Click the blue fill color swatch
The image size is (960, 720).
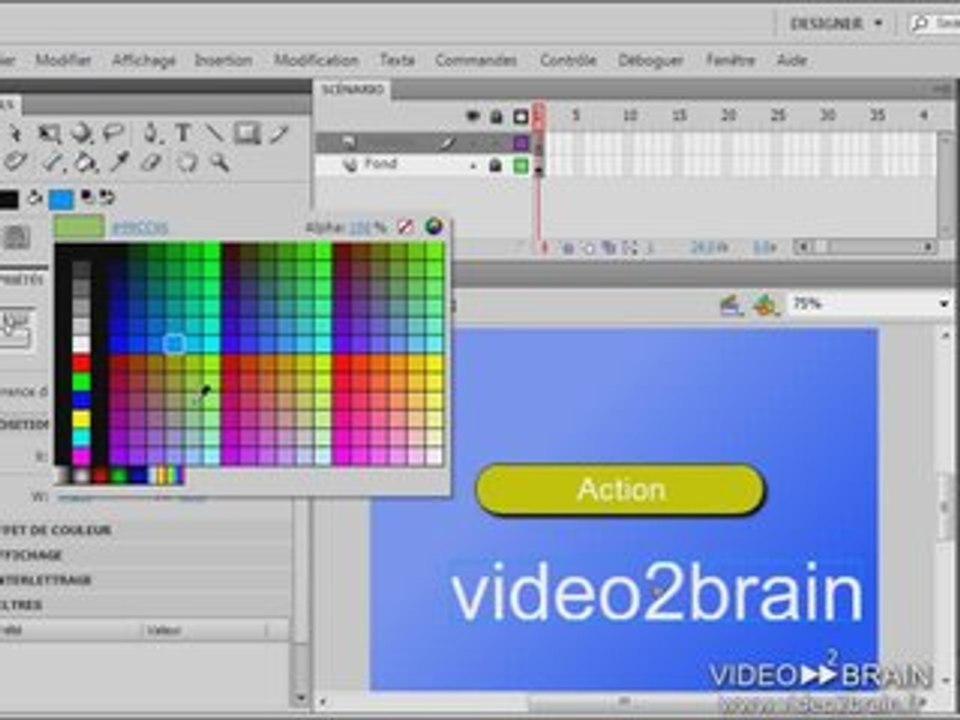(x=61, y=199)
